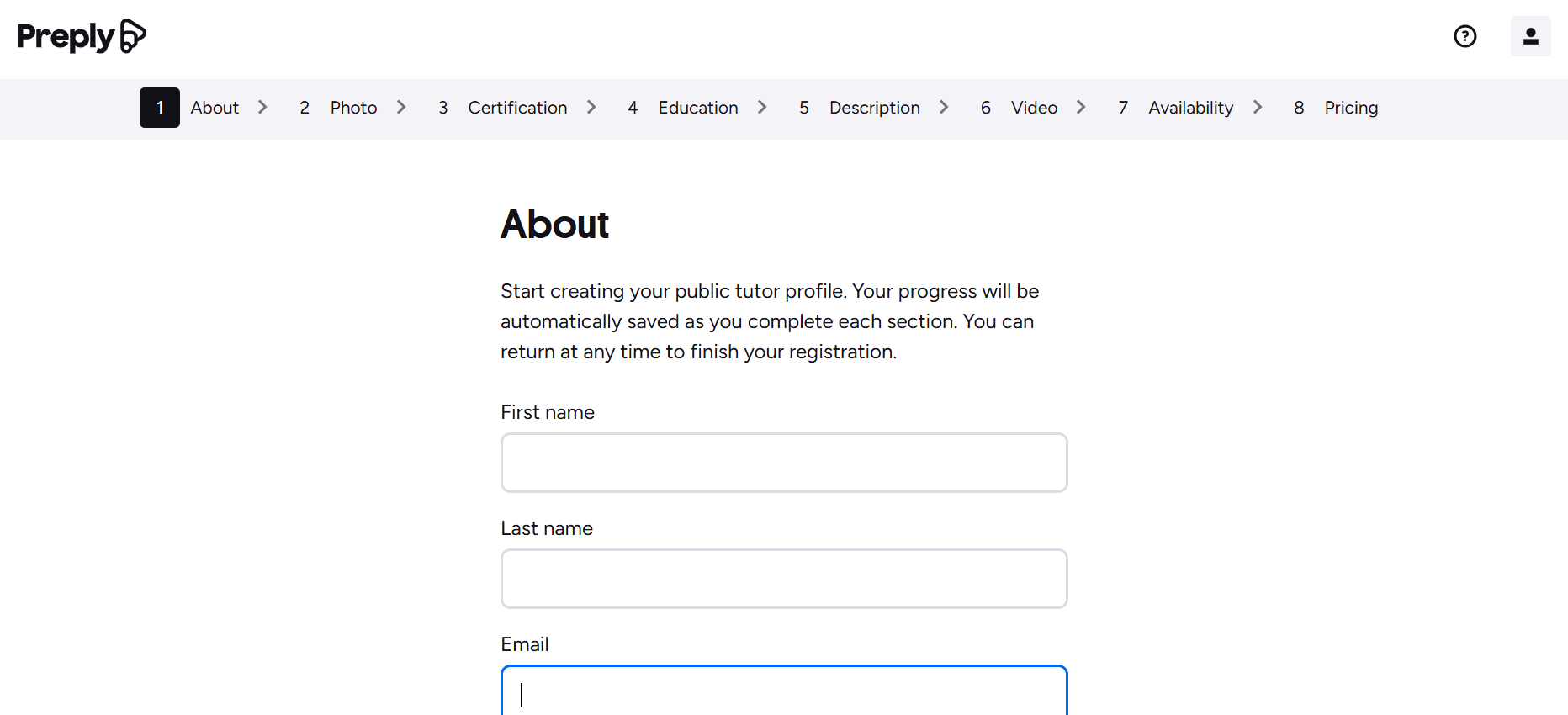Switch to the Certification step
The width and height of the screenshot is (1568, 715).
pyautogui.click(x=517, y=108)
